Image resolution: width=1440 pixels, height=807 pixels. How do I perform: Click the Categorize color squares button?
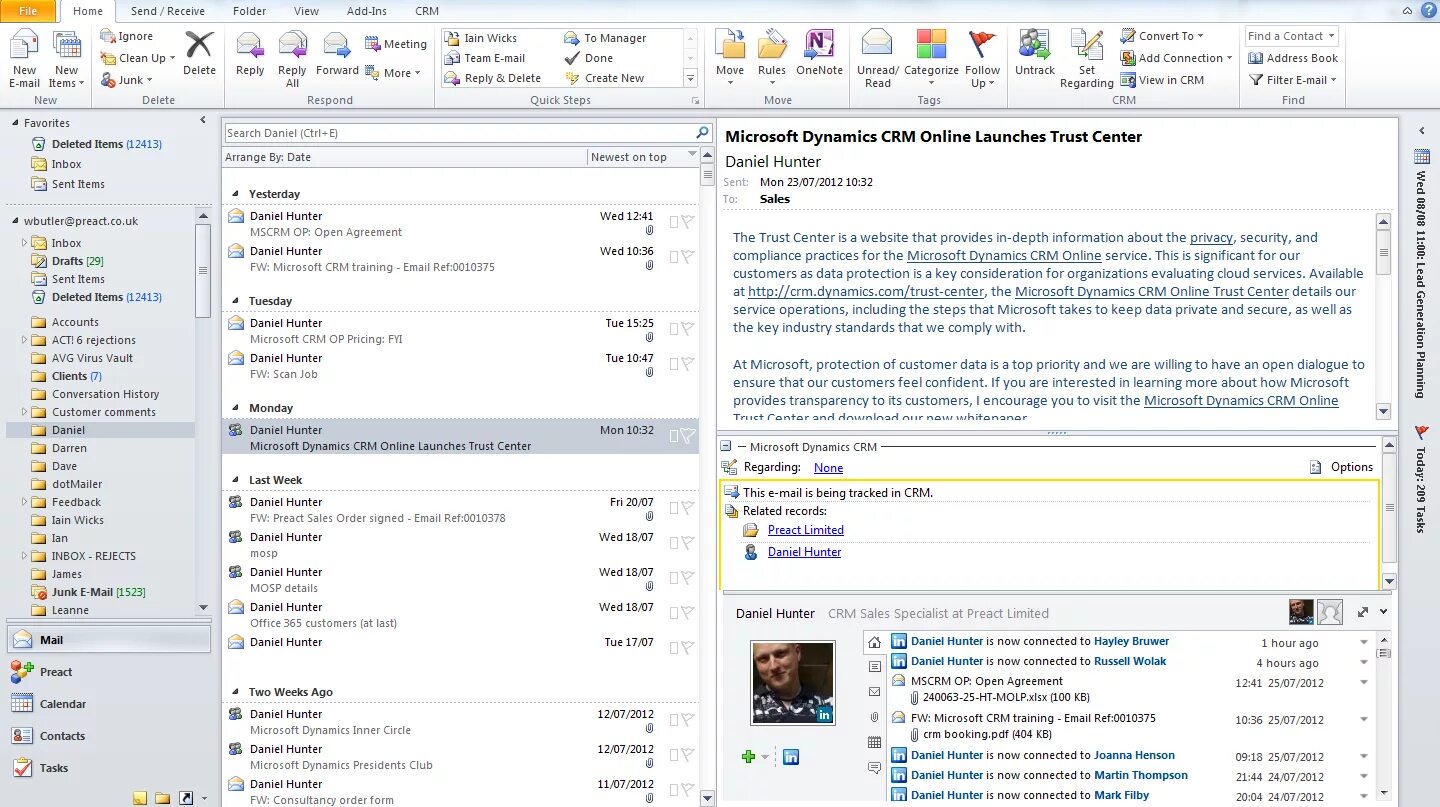[x=931, y=45]
